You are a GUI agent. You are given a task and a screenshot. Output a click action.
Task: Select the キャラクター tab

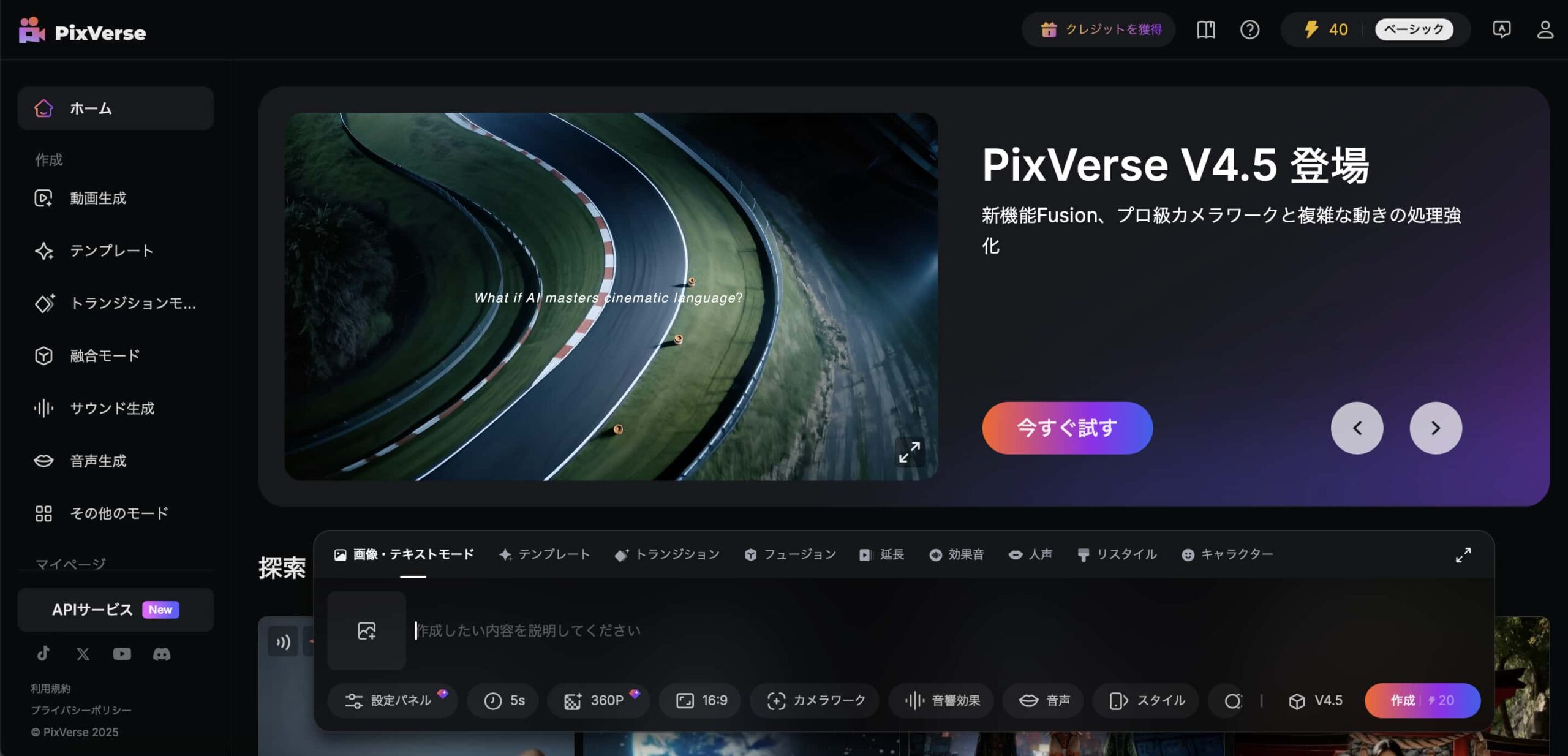(1227, 554)
